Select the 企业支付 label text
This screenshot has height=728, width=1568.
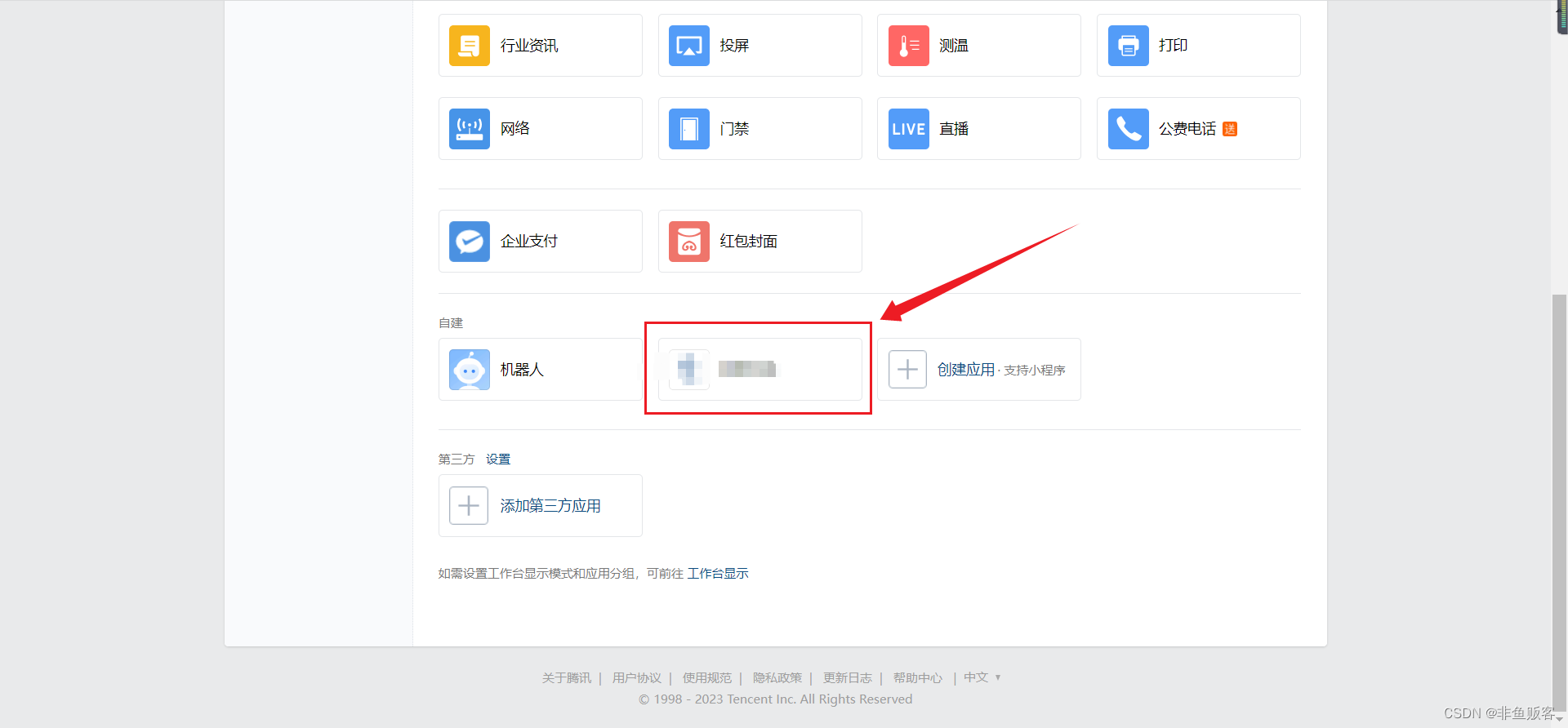click(529, 242)
